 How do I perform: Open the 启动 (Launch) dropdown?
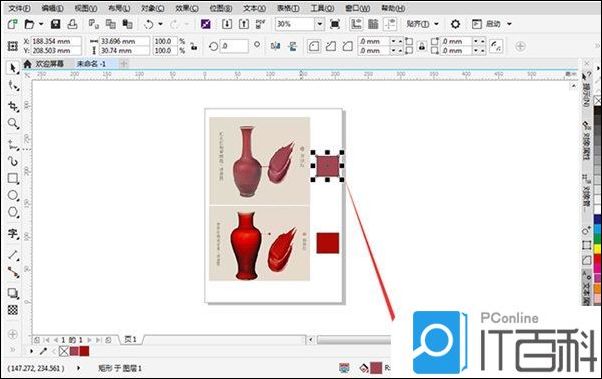tap(492, 24)
